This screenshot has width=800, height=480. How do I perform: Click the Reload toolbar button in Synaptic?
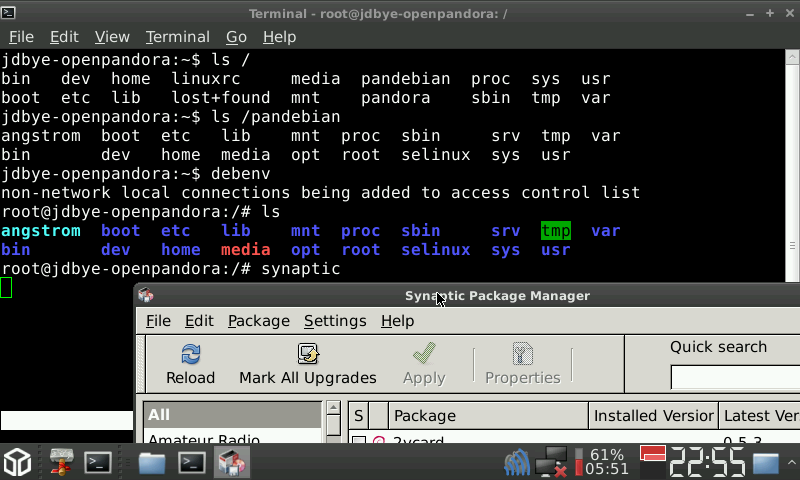pos(190,364)
